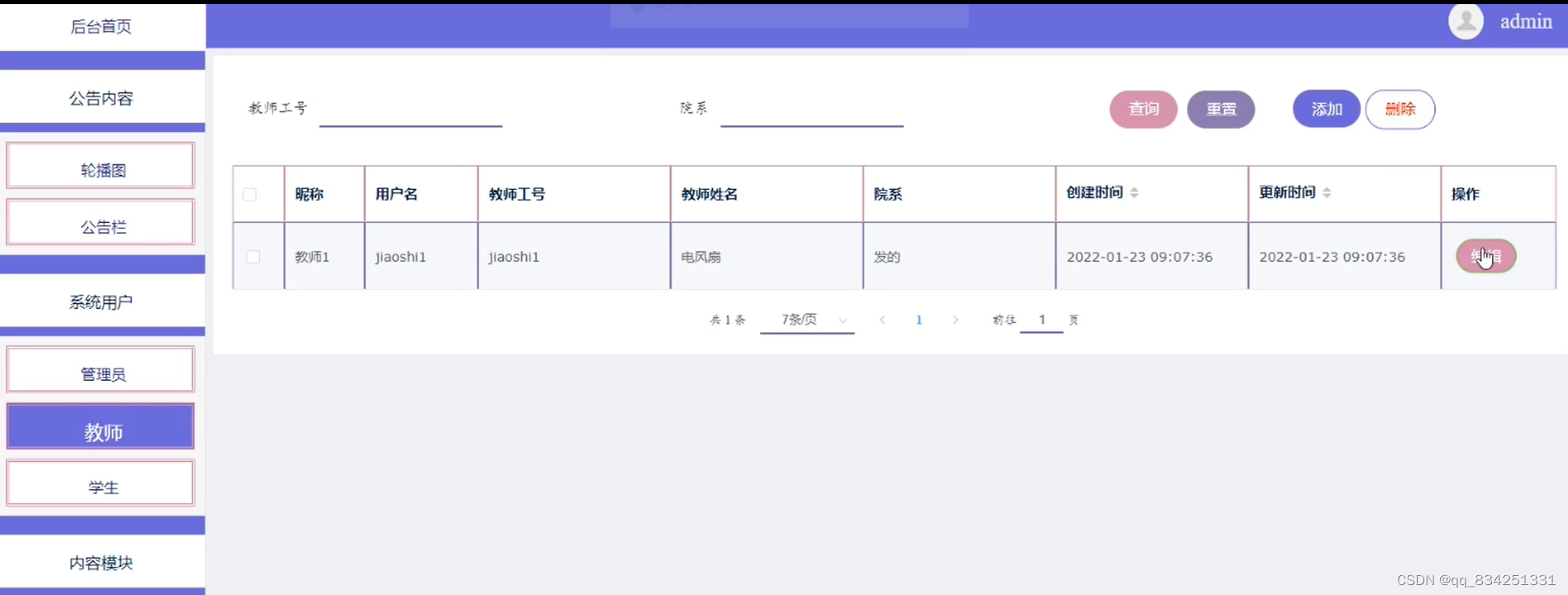This screenshot has width=1568, height=595.
Task: Click the 重置 reset button
Action: click(x=1221, y=109)
